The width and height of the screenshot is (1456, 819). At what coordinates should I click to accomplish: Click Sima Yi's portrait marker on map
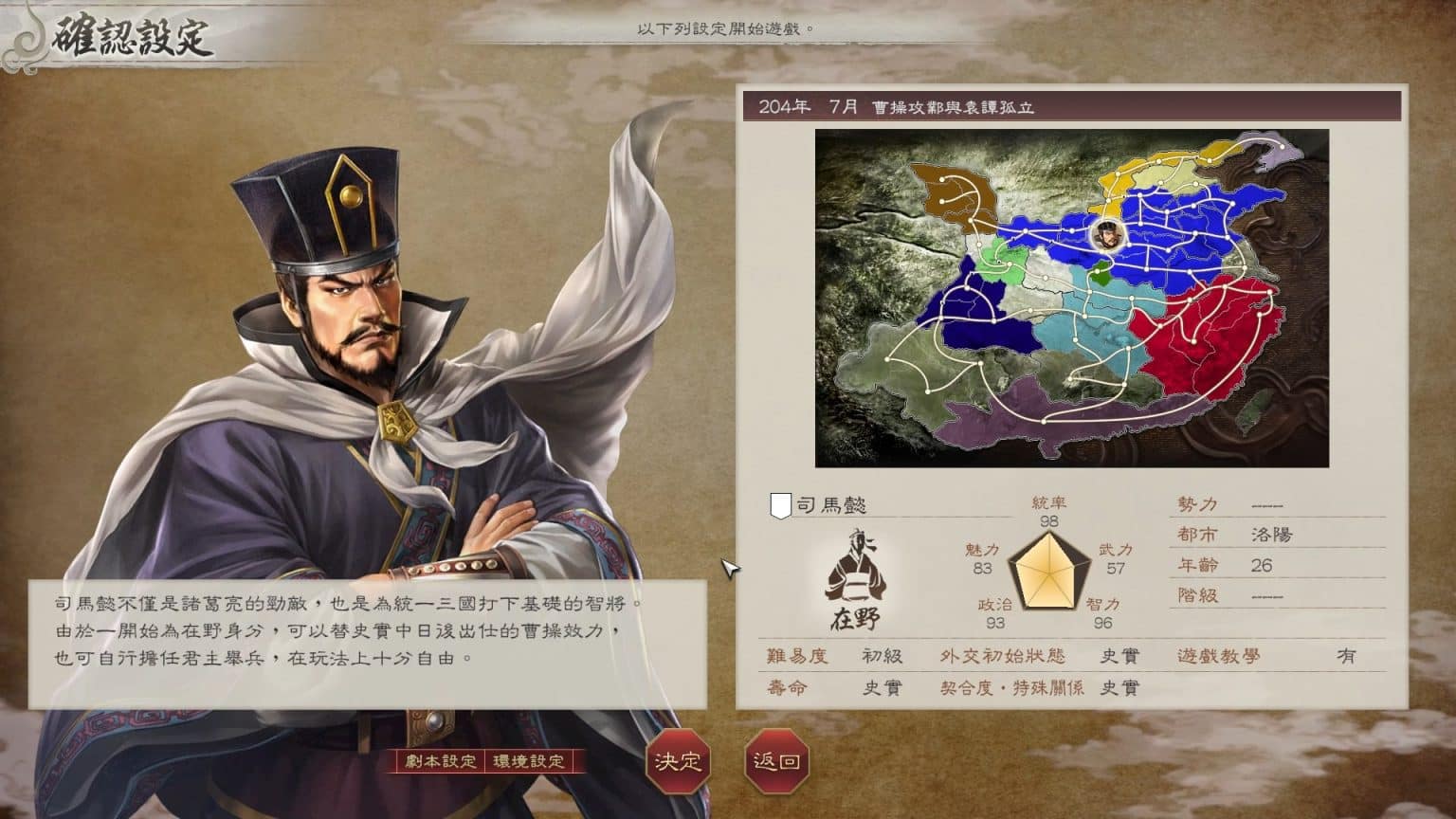click(1105, 234)
